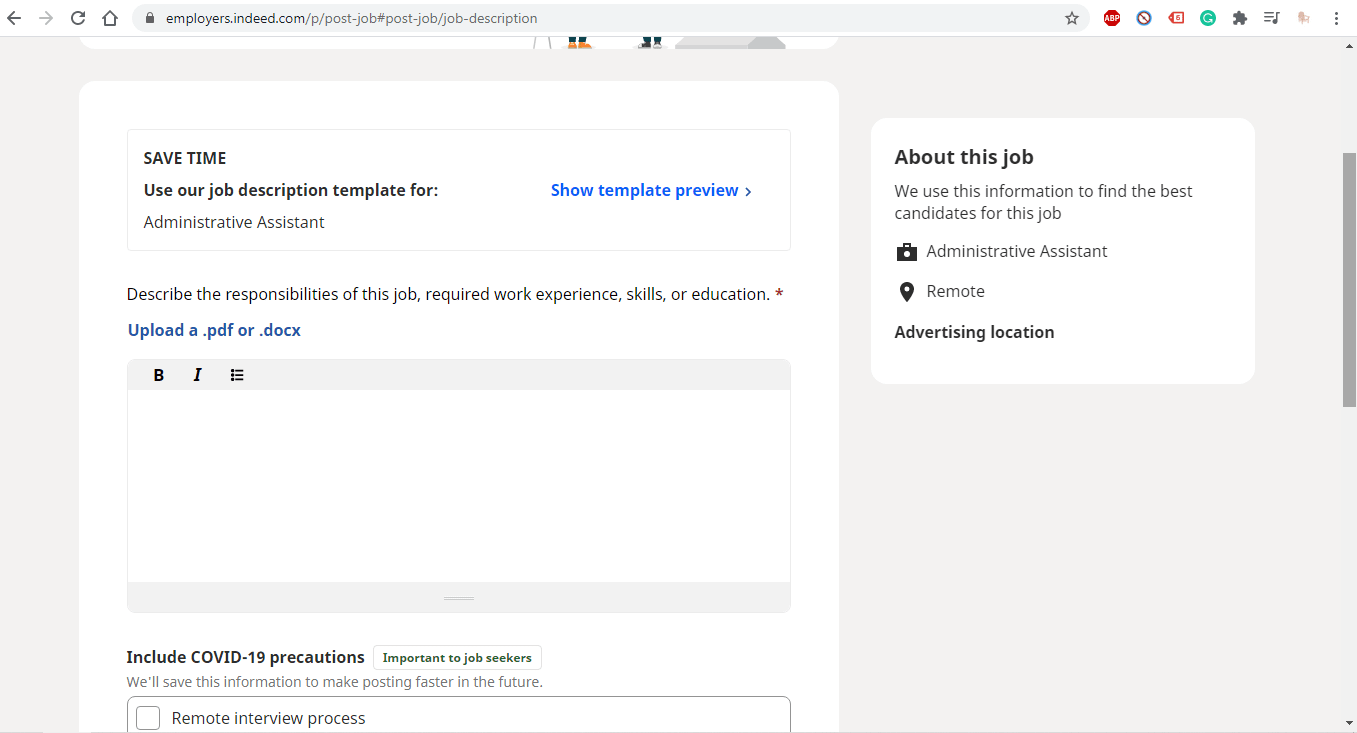Image resolution: width=1357 pixels, height=733 pixels.
Task: Enable the Remote interview process checkbox
Action: [147, 717]
